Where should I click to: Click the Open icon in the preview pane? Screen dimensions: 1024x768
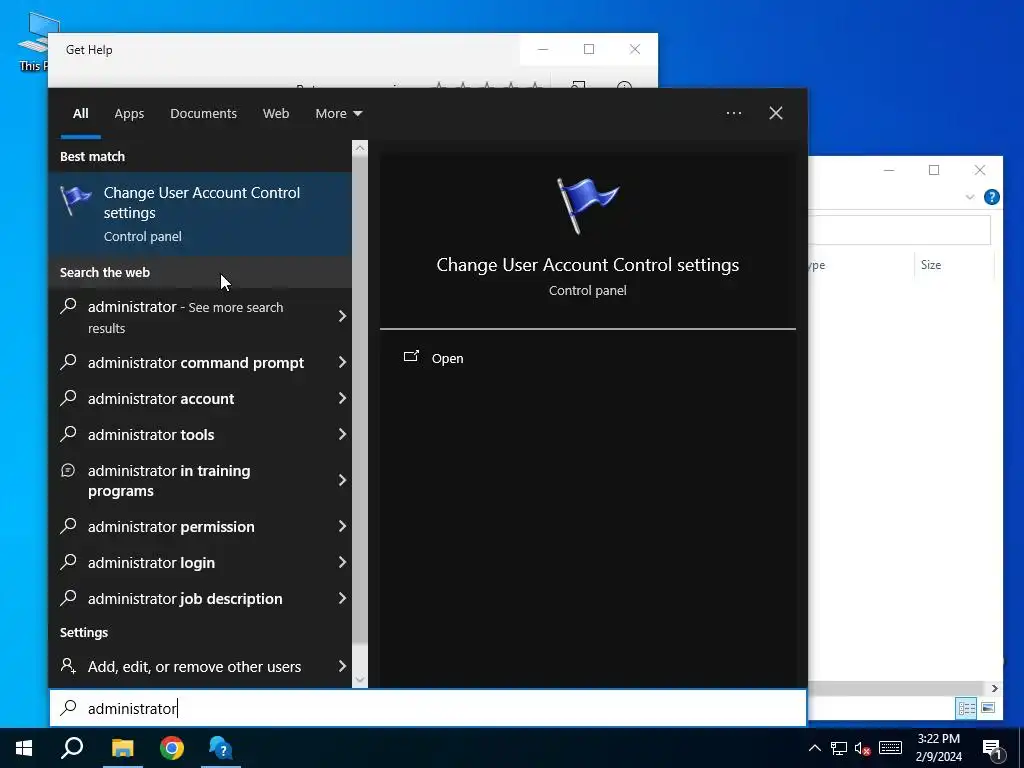(411, 357)
